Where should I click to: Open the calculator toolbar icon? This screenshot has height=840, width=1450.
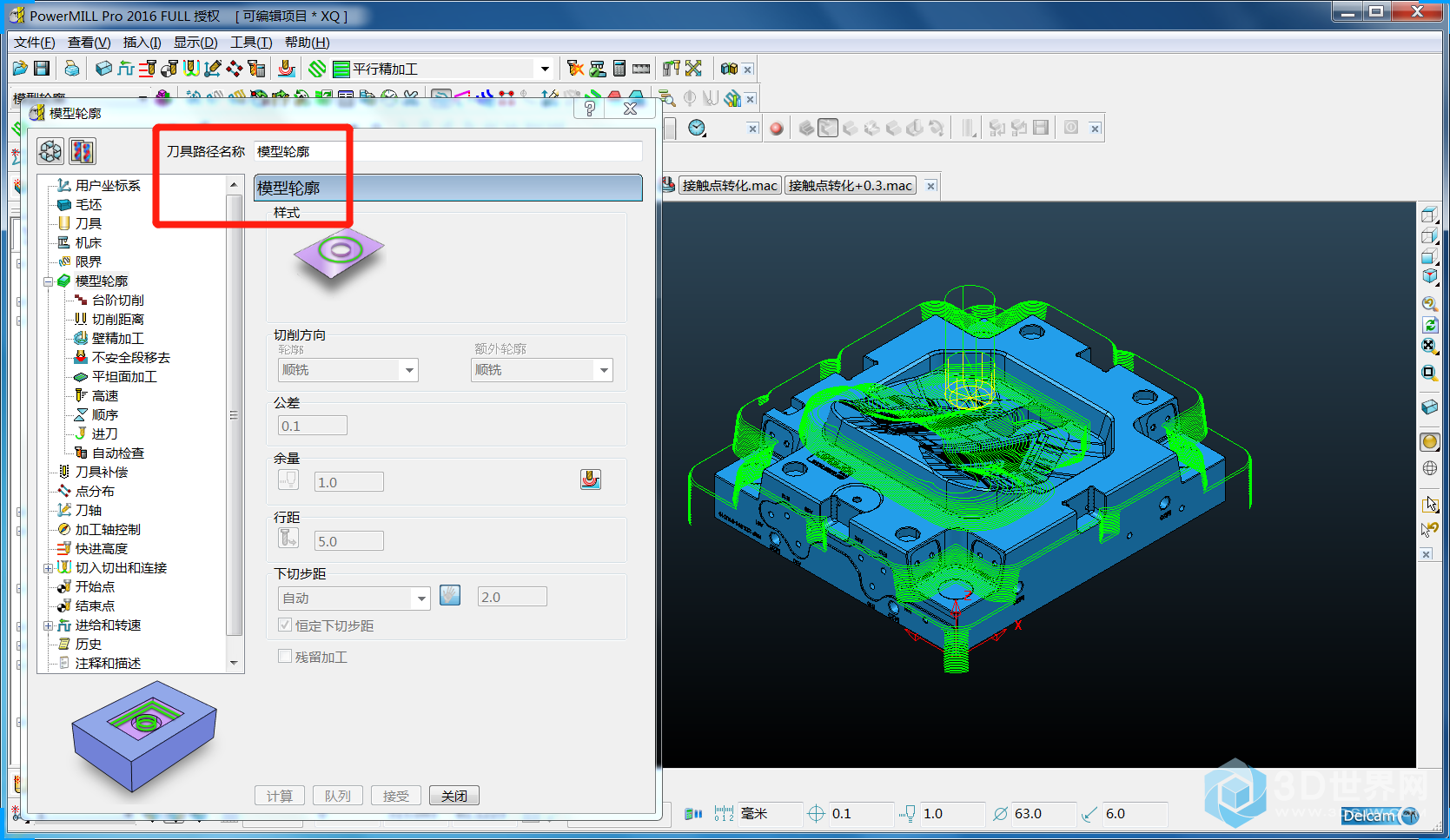[619, 69]
